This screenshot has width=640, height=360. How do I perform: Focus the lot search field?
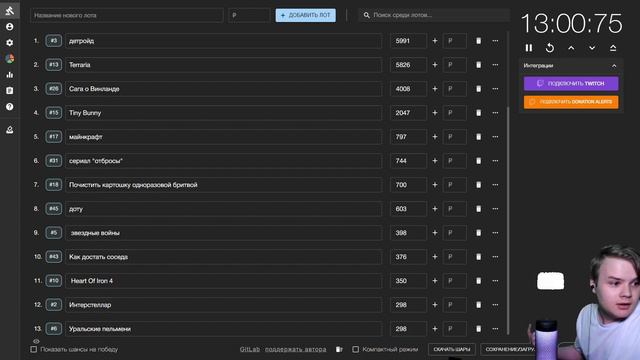point(434,15)
